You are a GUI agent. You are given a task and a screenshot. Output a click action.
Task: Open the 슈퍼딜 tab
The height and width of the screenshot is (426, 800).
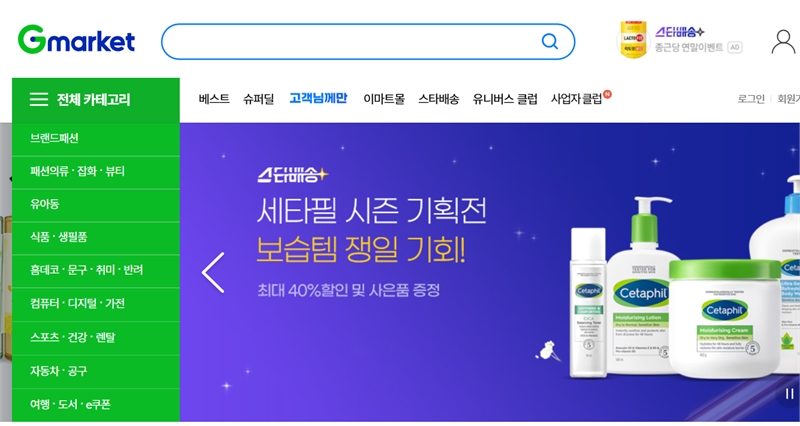click(259, 99)
